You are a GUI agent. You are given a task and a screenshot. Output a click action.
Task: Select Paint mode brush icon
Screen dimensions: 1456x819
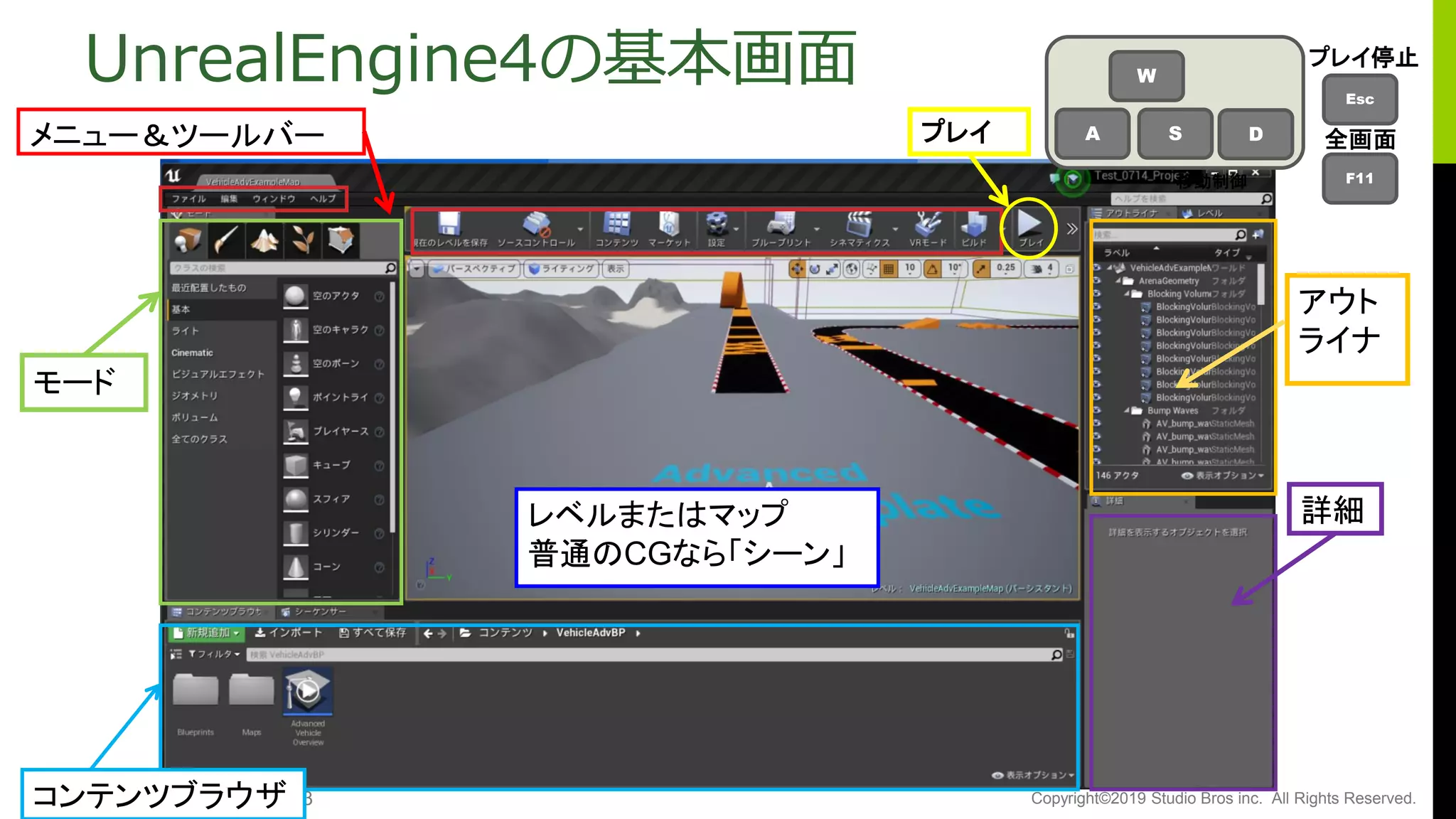226,240
